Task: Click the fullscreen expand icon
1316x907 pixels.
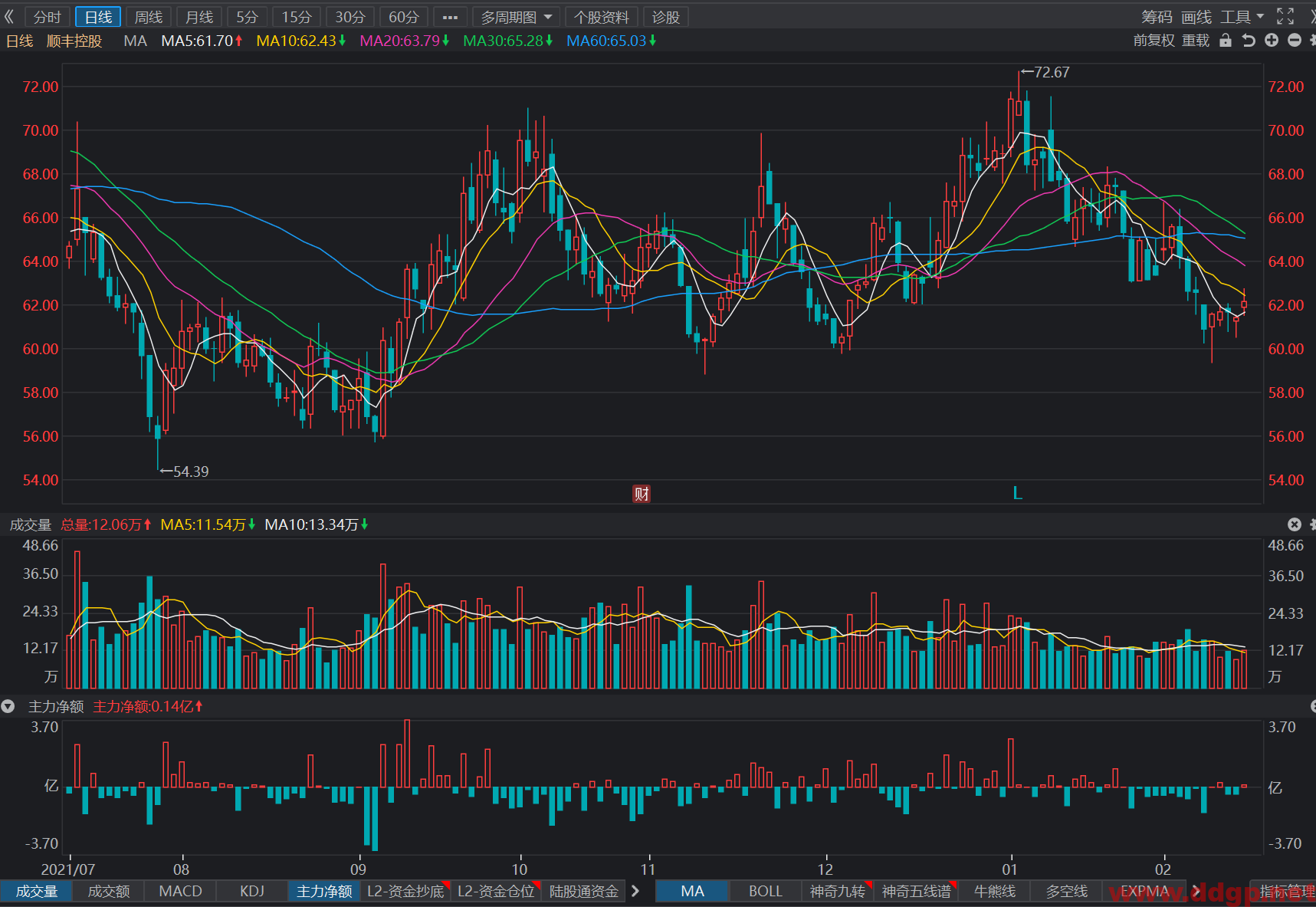Action: [1285, 16]
